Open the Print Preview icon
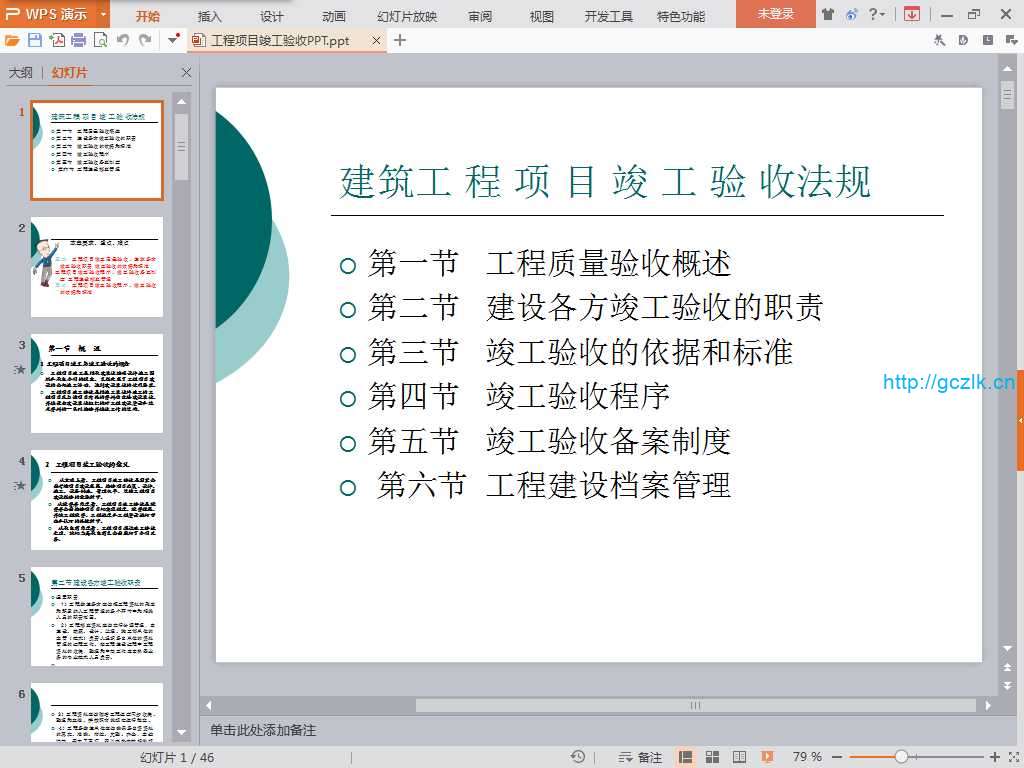Image resolution: width=1024 pixels, height=768 pixels. [100, 40]
